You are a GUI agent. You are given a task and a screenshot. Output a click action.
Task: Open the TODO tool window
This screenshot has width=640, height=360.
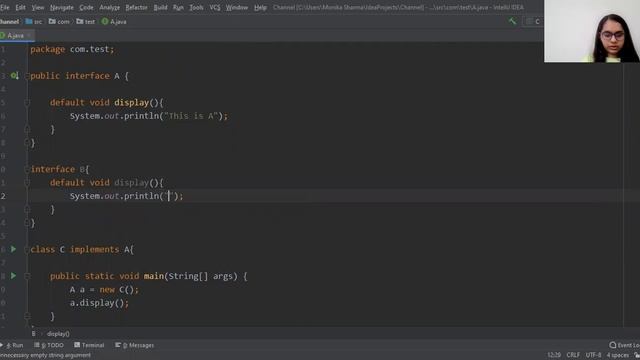click(49, 345)
